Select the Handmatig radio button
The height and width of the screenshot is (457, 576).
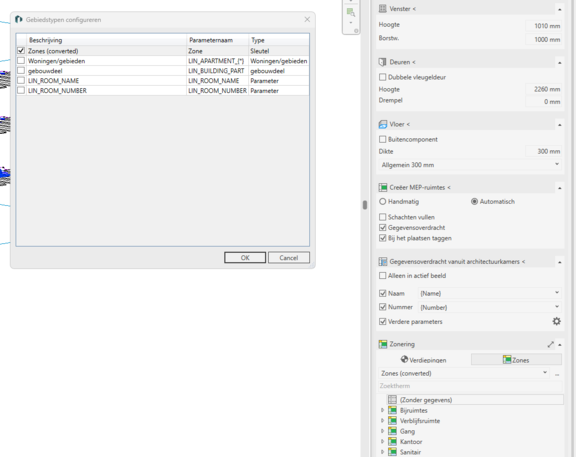[382, 201]
